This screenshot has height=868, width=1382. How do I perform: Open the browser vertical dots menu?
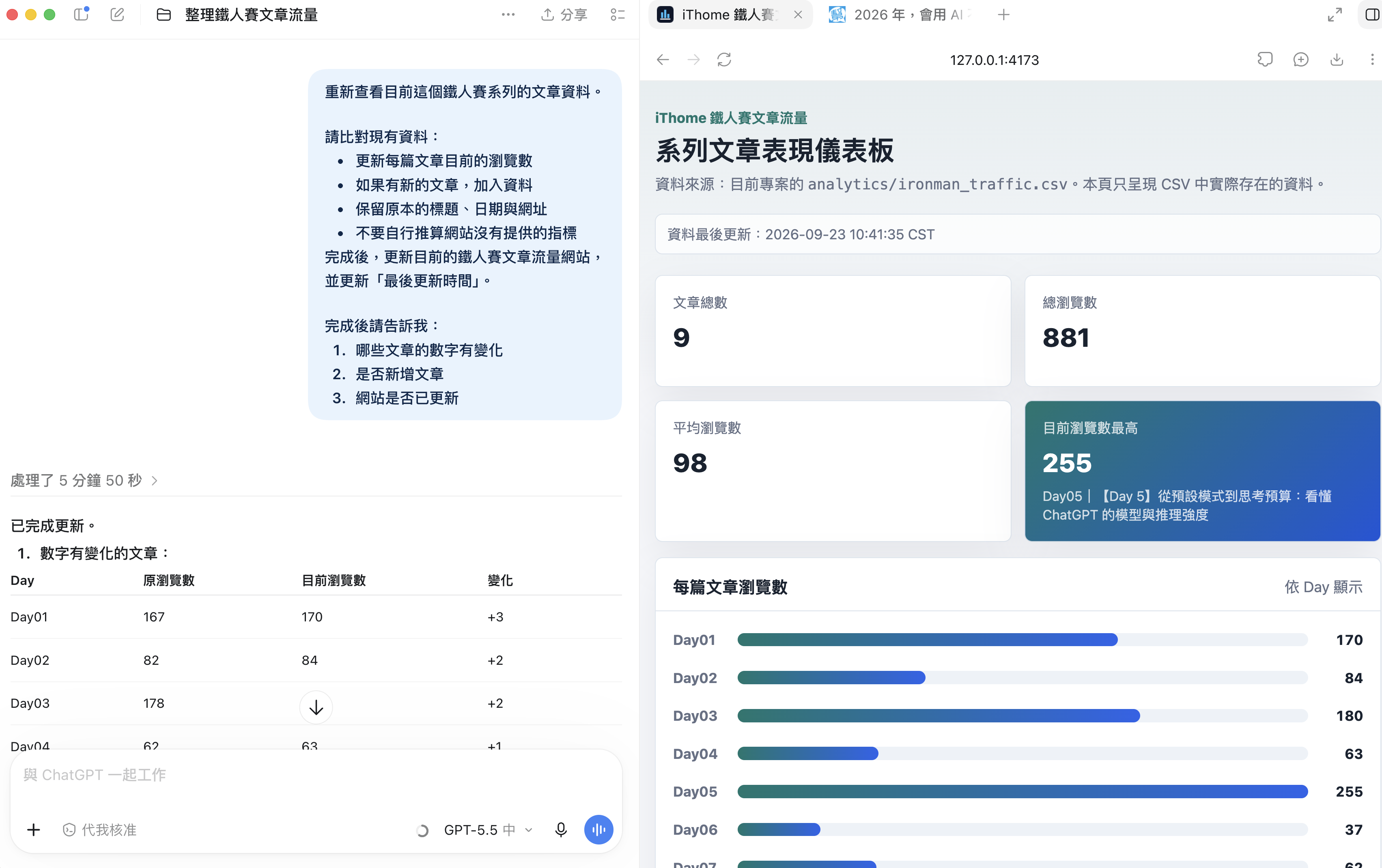tap(1372, 60)
